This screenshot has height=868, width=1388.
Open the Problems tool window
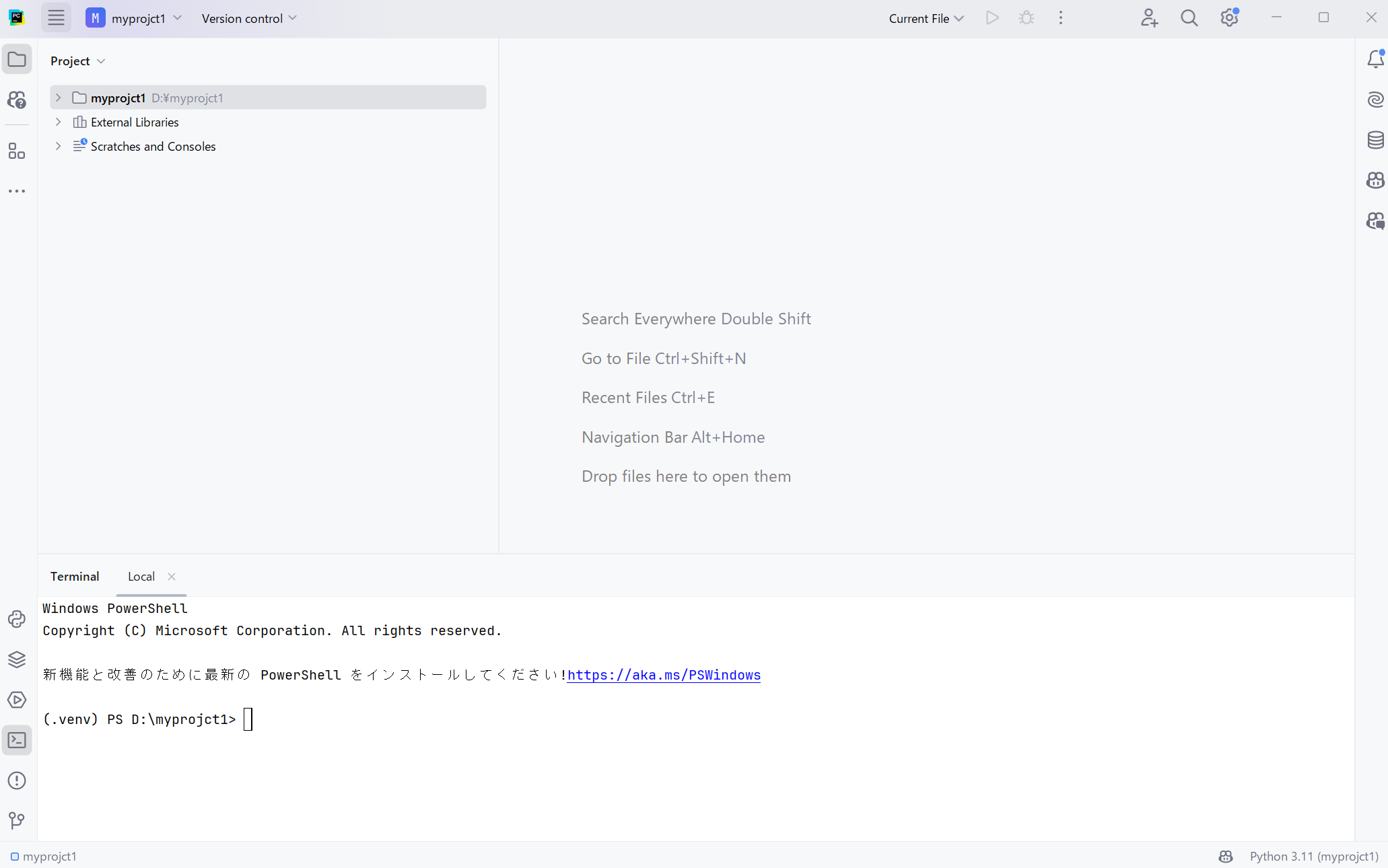16,781
